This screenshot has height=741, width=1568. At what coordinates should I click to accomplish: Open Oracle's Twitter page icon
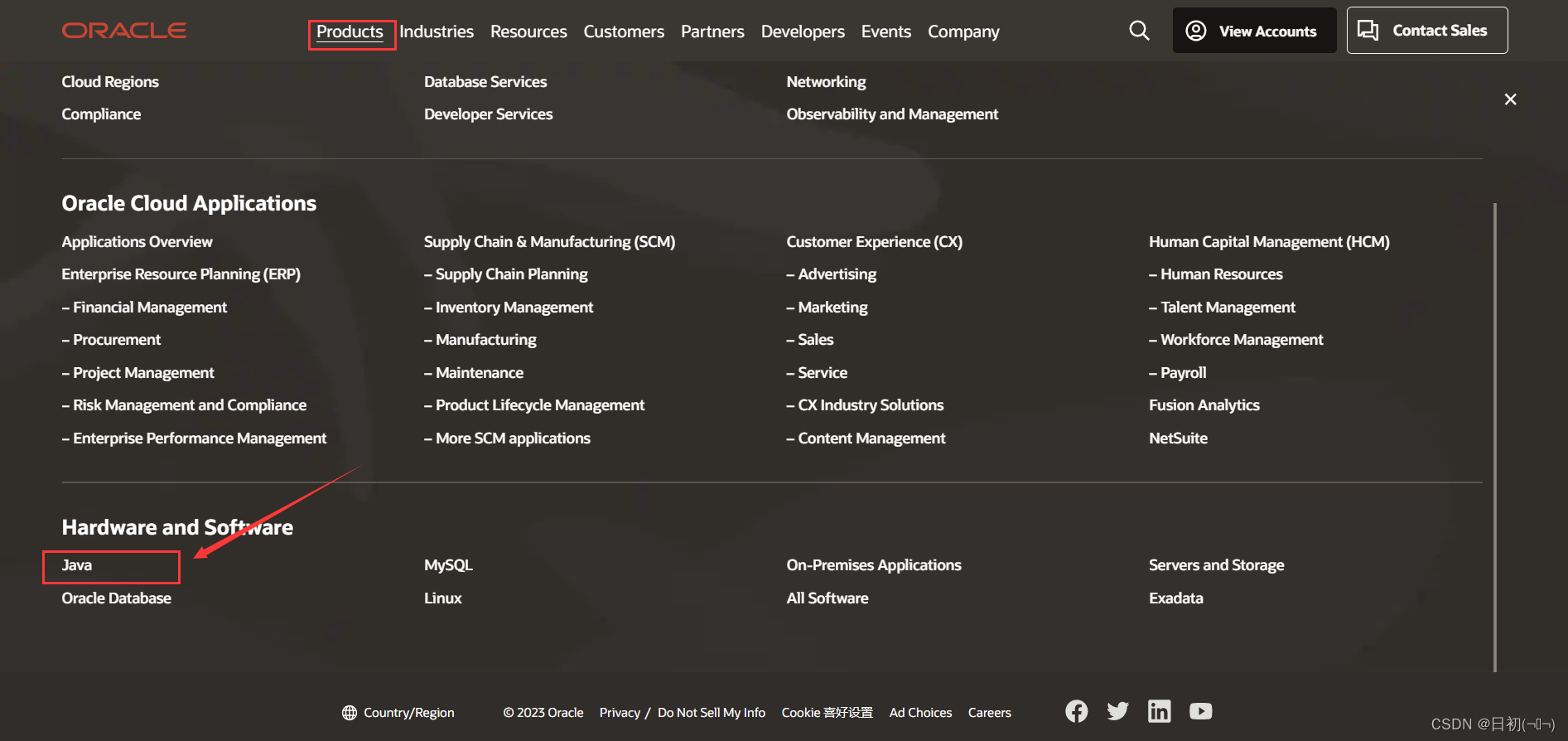pos(1117,711)
